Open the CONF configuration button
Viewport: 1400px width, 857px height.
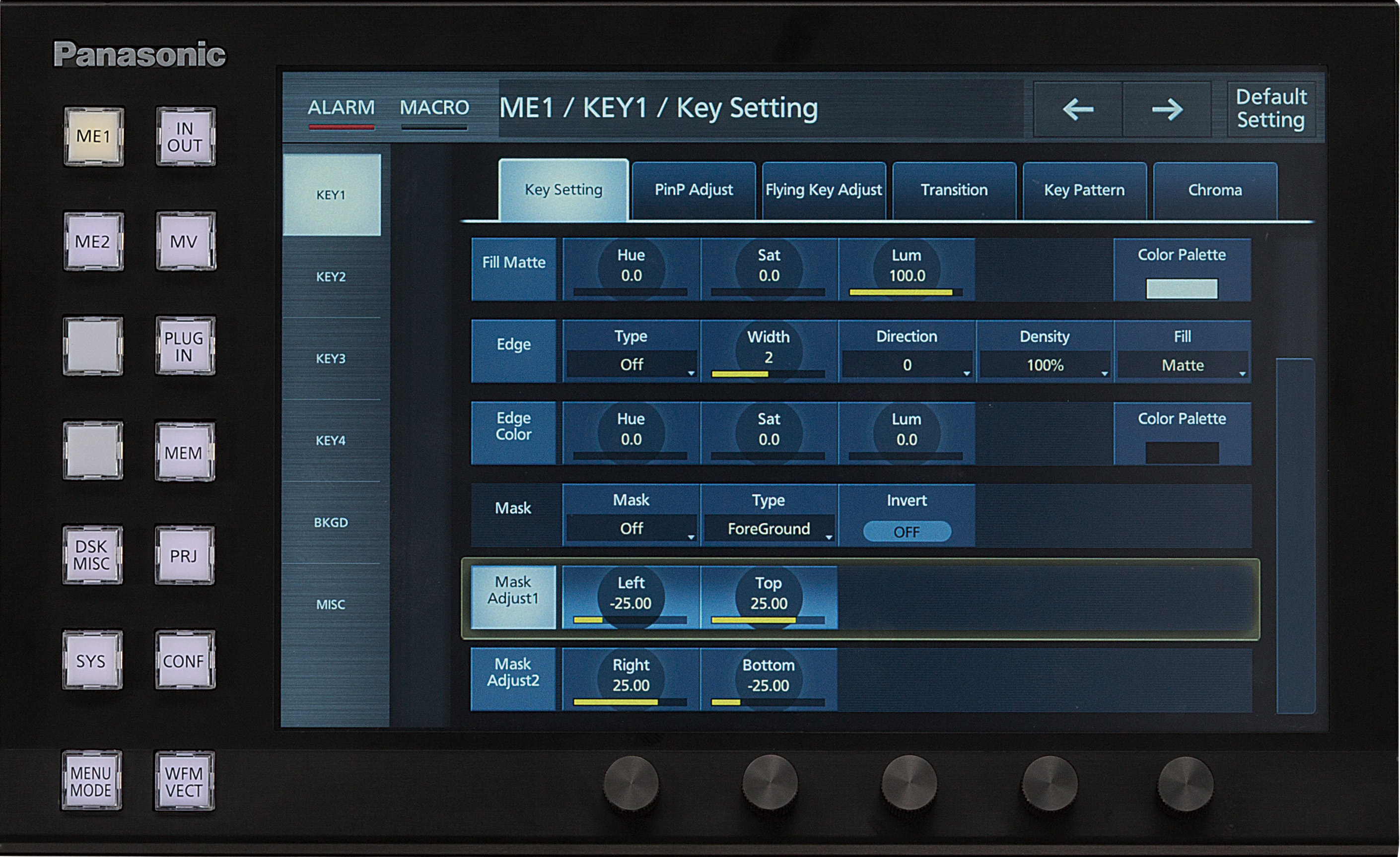(184, 660)
